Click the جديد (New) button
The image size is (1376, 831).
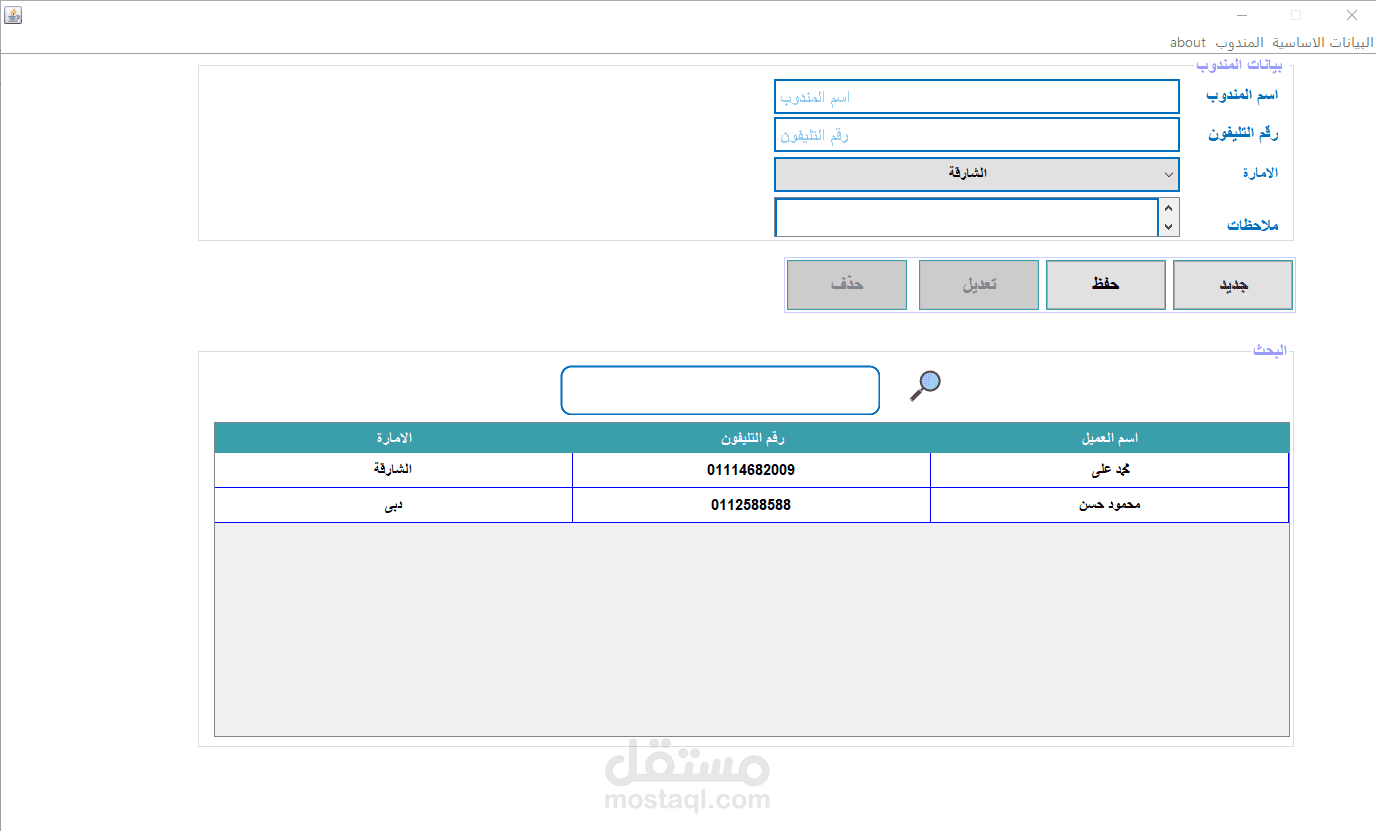[1233, 285]
